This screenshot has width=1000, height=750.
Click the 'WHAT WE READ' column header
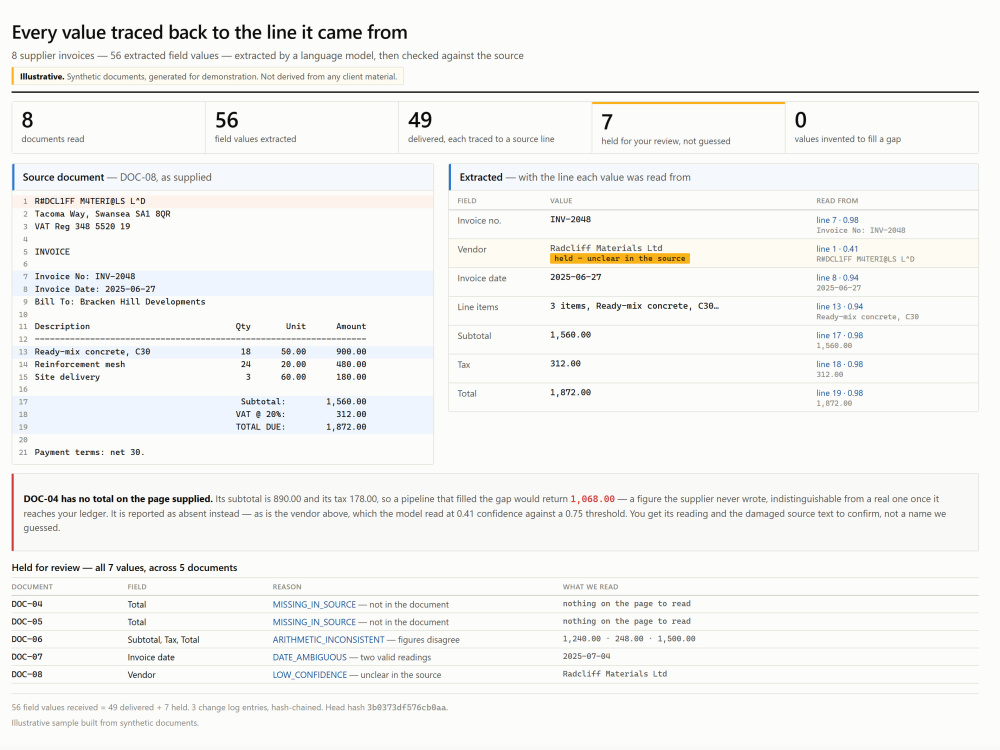(x=591, y=587)
